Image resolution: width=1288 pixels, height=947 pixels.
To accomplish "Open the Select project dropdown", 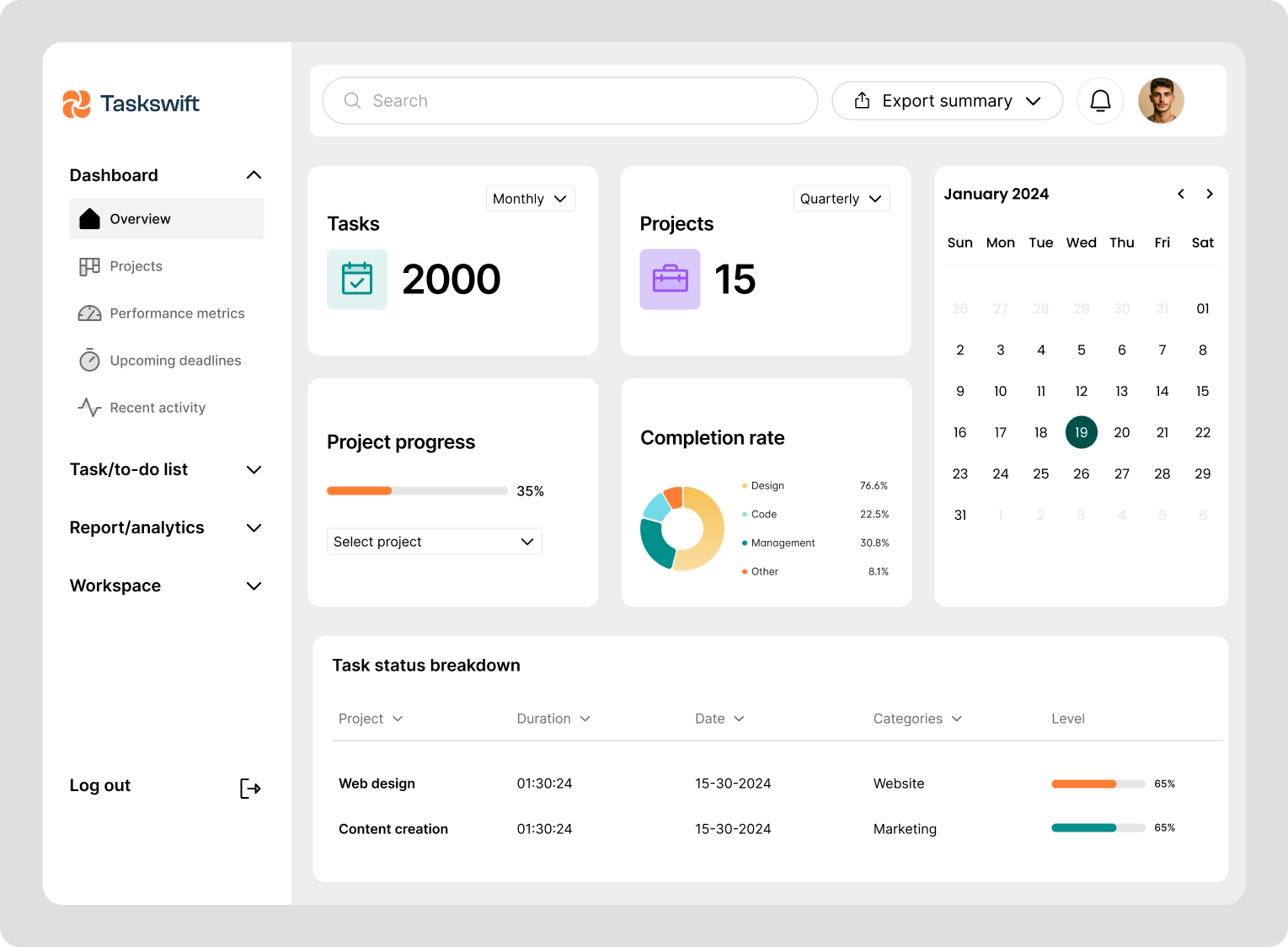I will (434, 541).
